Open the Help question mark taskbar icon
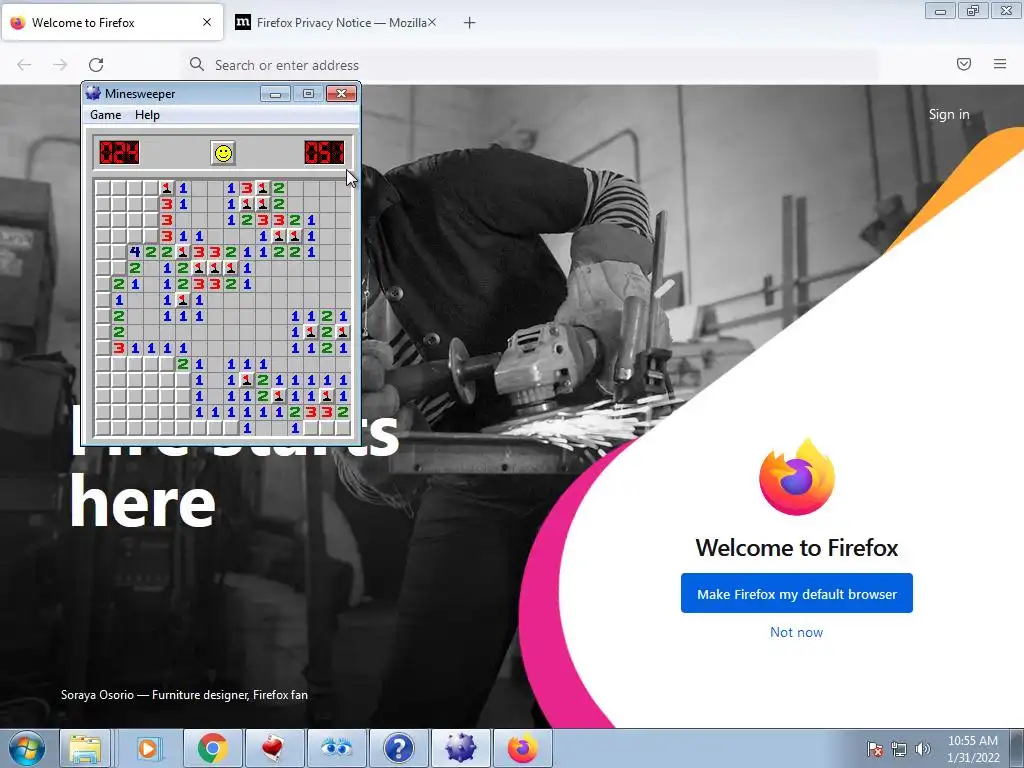Screen dimensions: 1024x768 pos(398,748)
